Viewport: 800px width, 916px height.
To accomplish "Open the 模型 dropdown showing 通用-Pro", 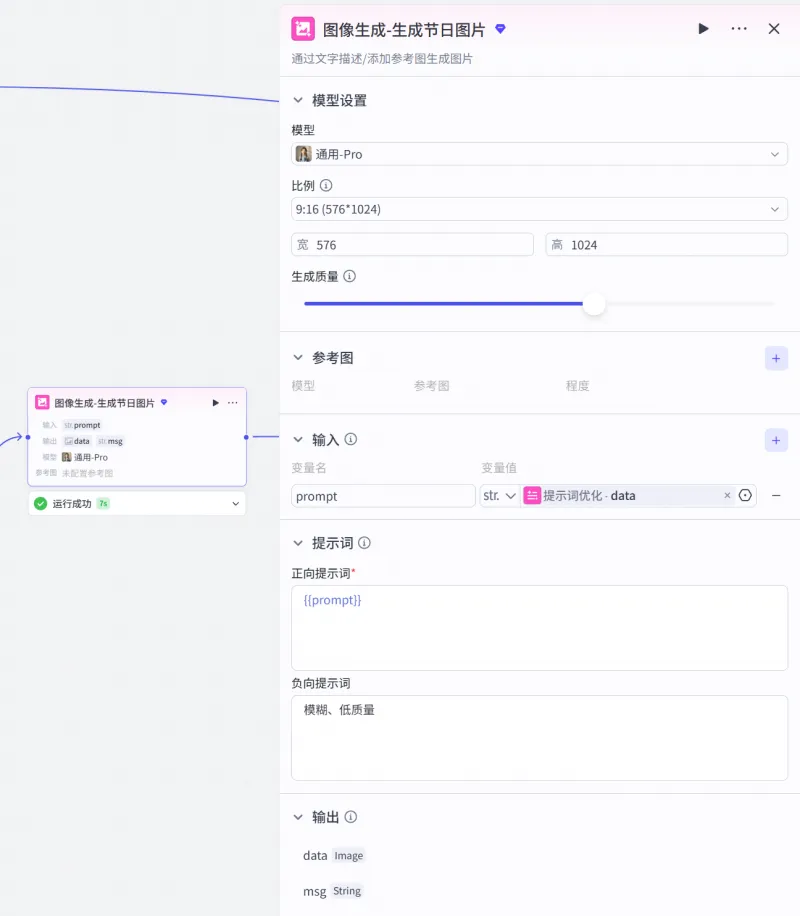I will 539,154.
